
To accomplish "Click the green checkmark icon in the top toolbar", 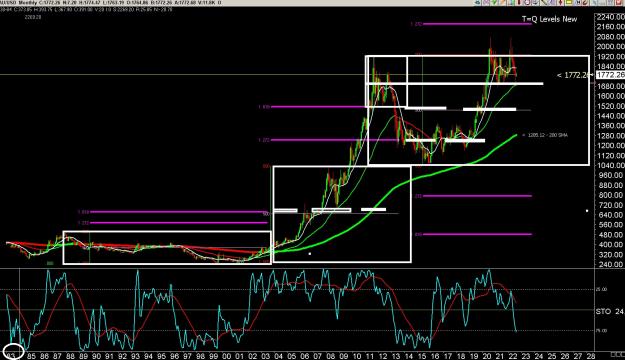I will point(494,2).
